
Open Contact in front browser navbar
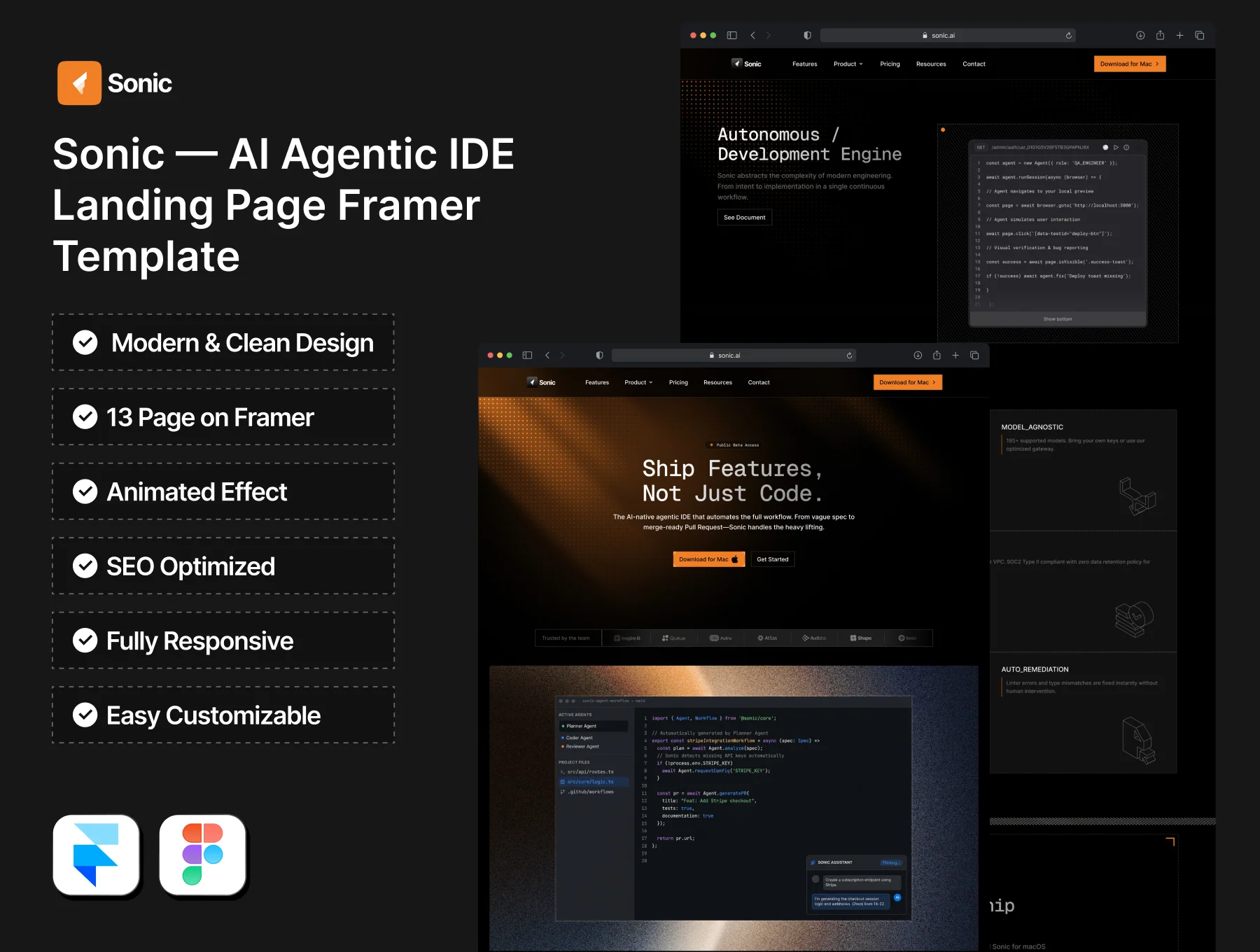pos(759,382)
